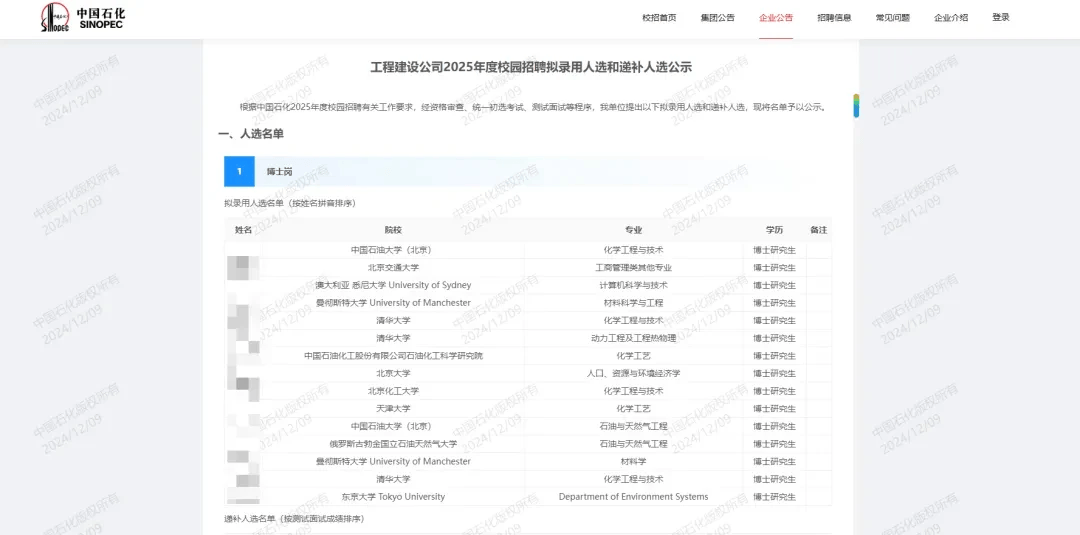Viewport: 1080px width, 535px height.
Task: Click the 登录 link
Action: (x=1001, y=18)
